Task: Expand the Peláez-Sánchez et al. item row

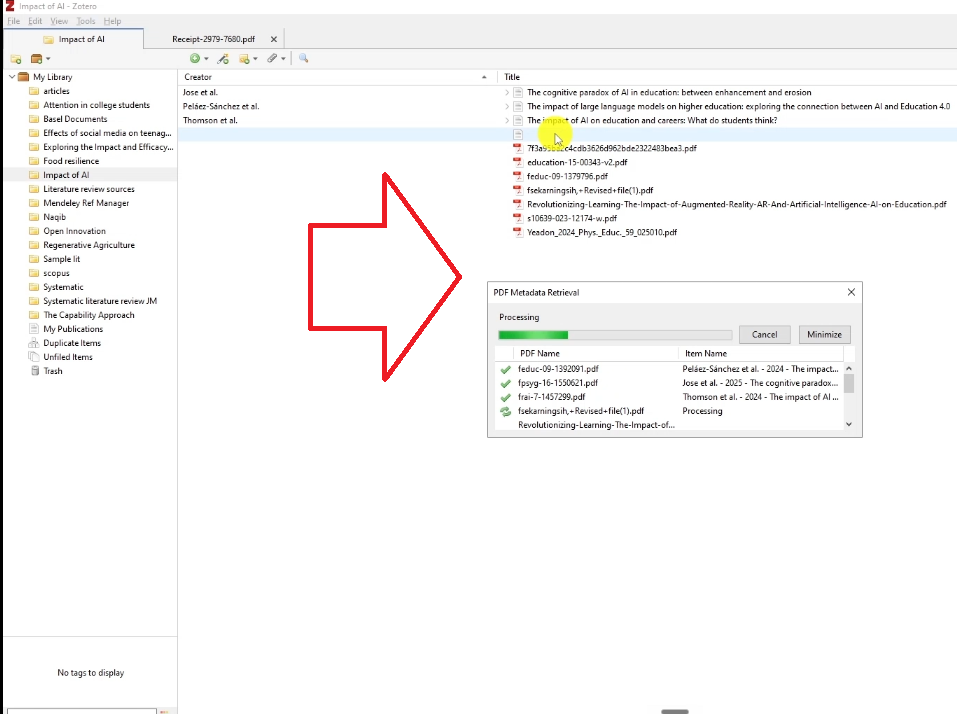Action: [x=507, y=107]
